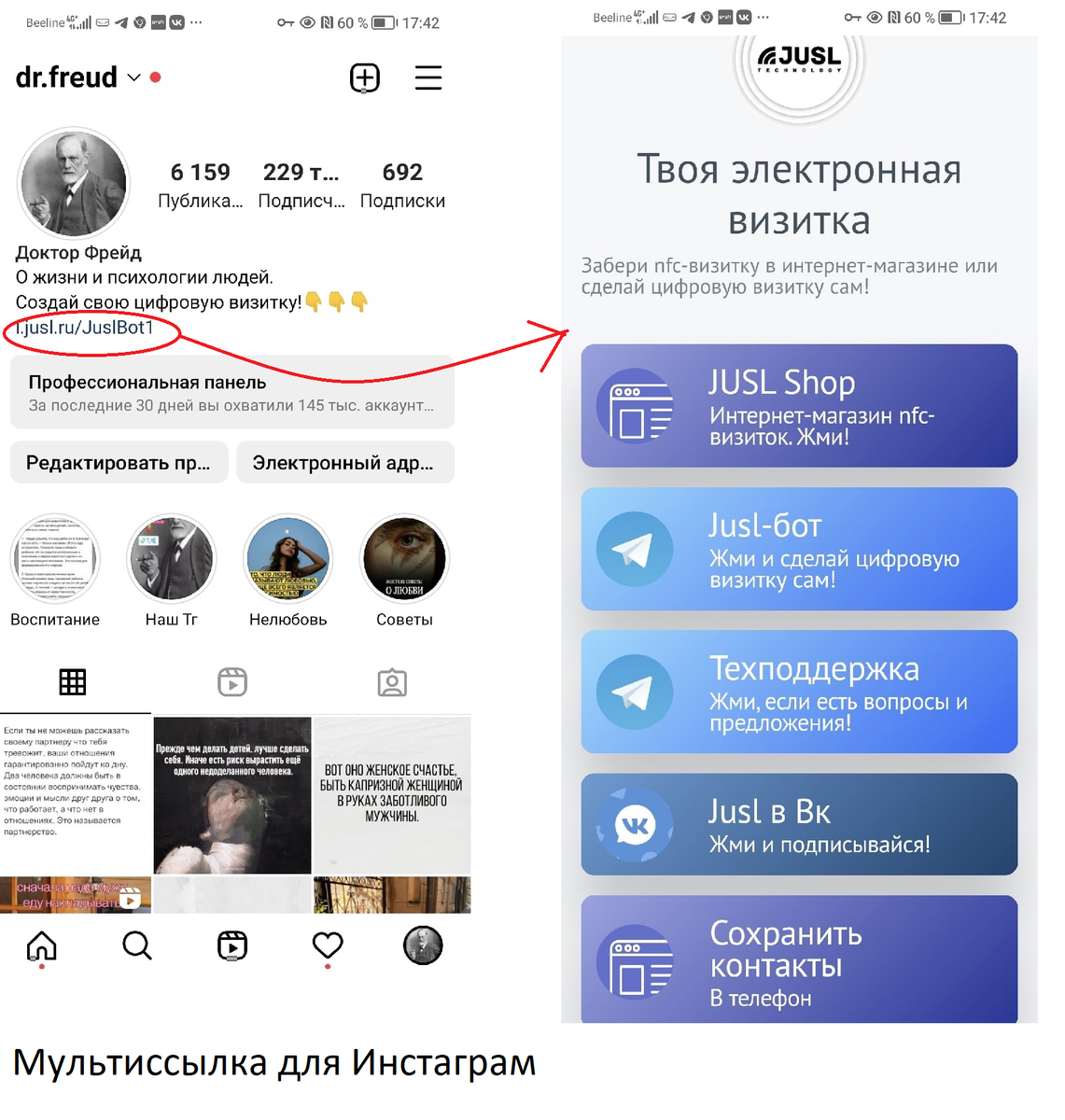Expand the dr.freud account switcher chevron
The width and height of the screenshot is (1065, 1120).
pos(133,77)
